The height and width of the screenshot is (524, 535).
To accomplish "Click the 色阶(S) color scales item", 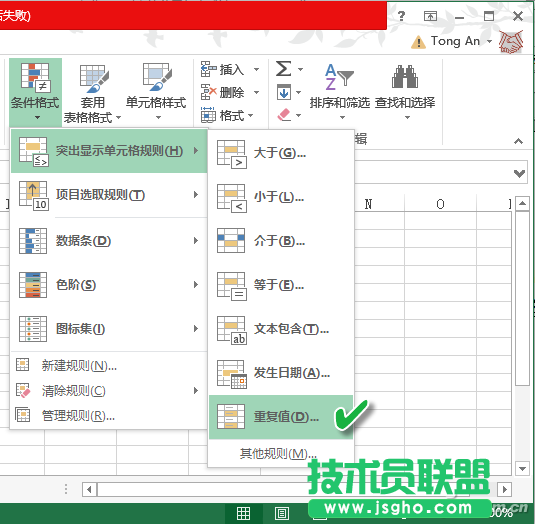I will coord(109,285).
